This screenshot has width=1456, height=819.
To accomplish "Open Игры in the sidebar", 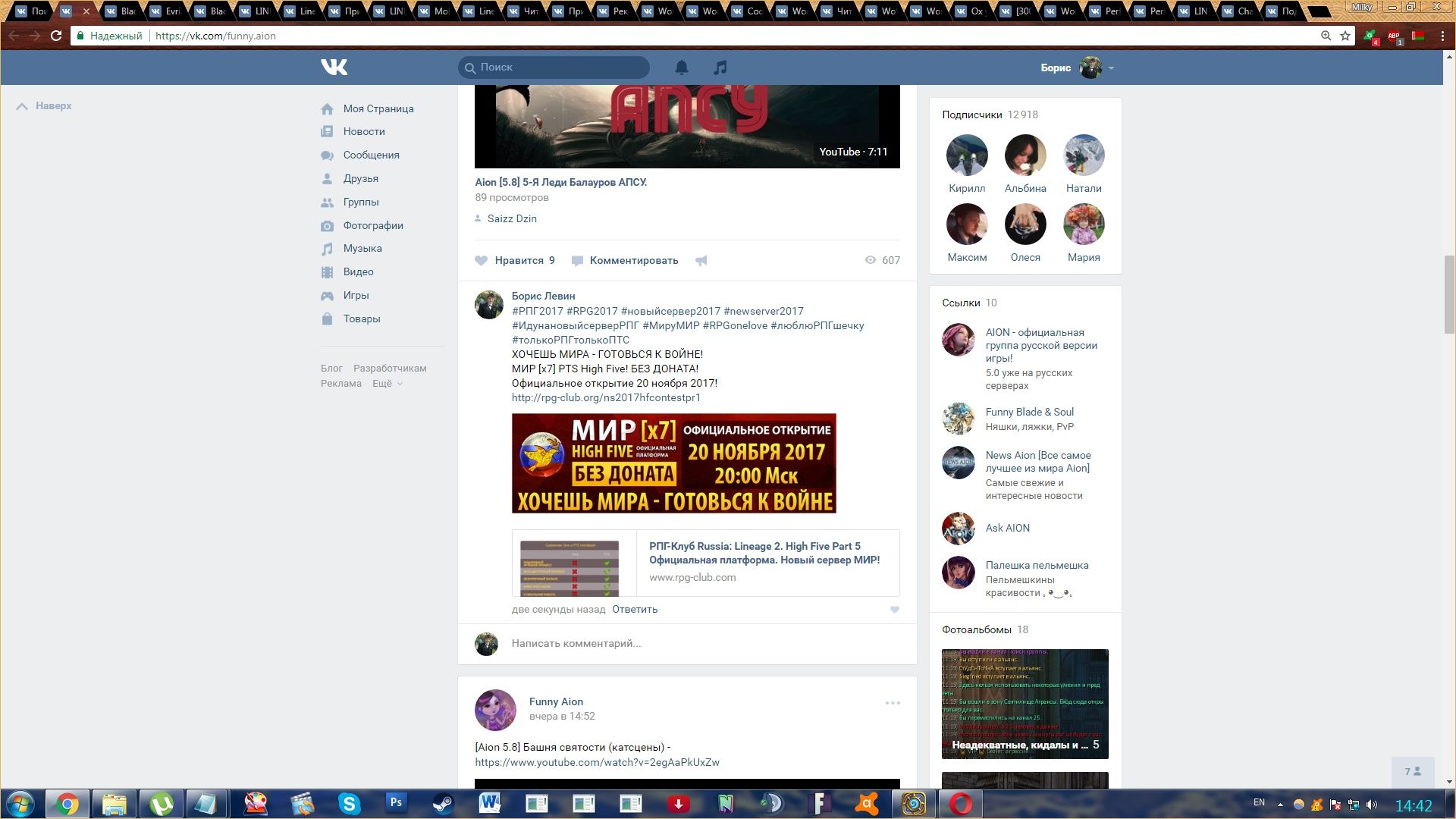I will point(356,296).
